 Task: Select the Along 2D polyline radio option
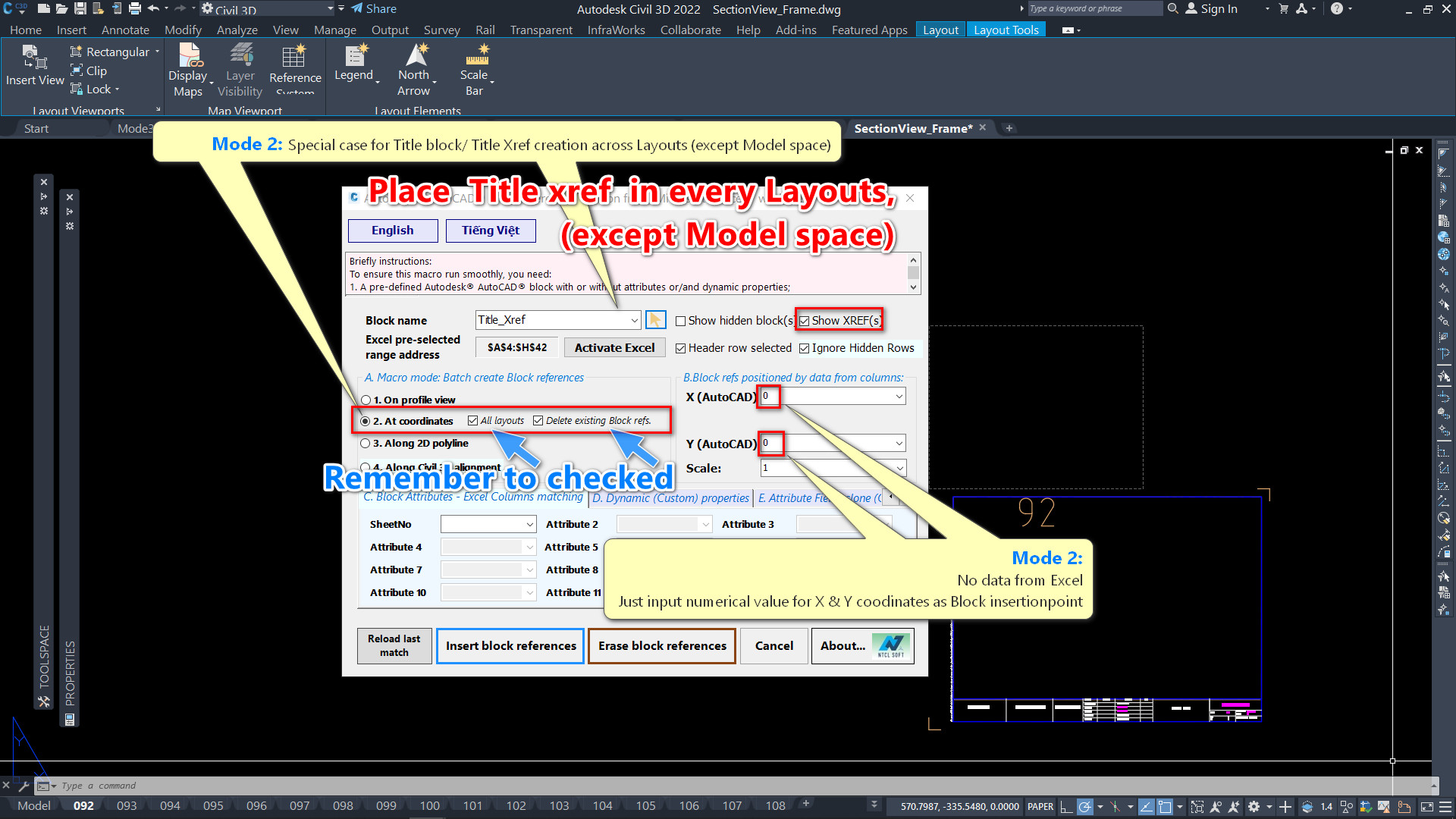366,444
